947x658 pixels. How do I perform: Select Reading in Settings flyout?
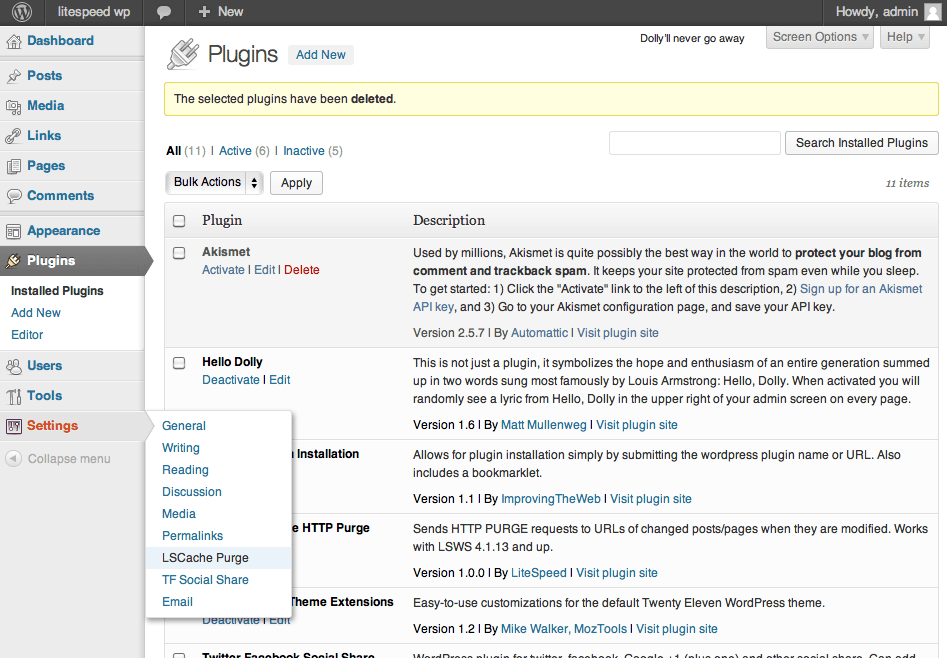[185, 470]
